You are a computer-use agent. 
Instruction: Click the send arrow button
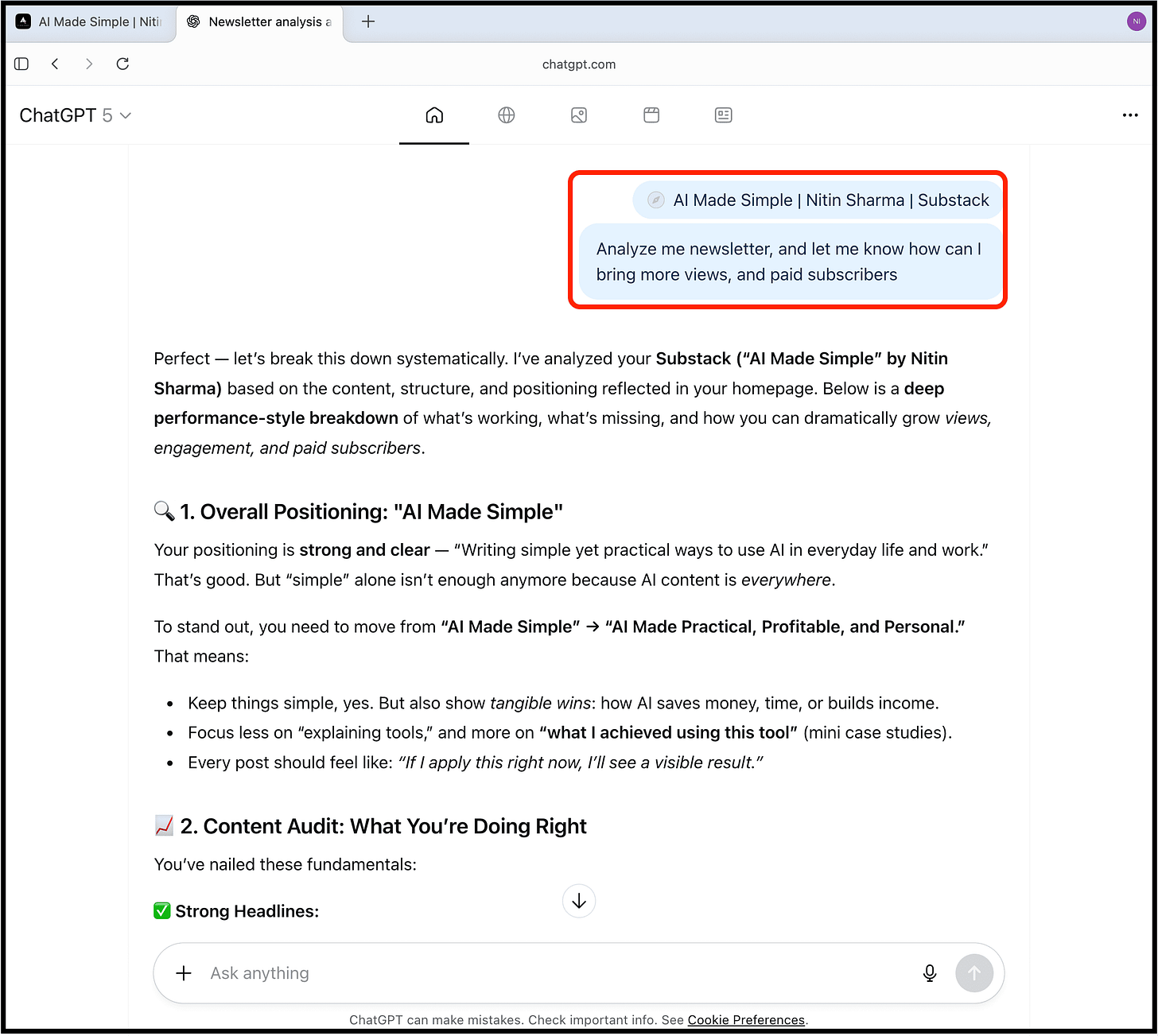click(974, 973)
